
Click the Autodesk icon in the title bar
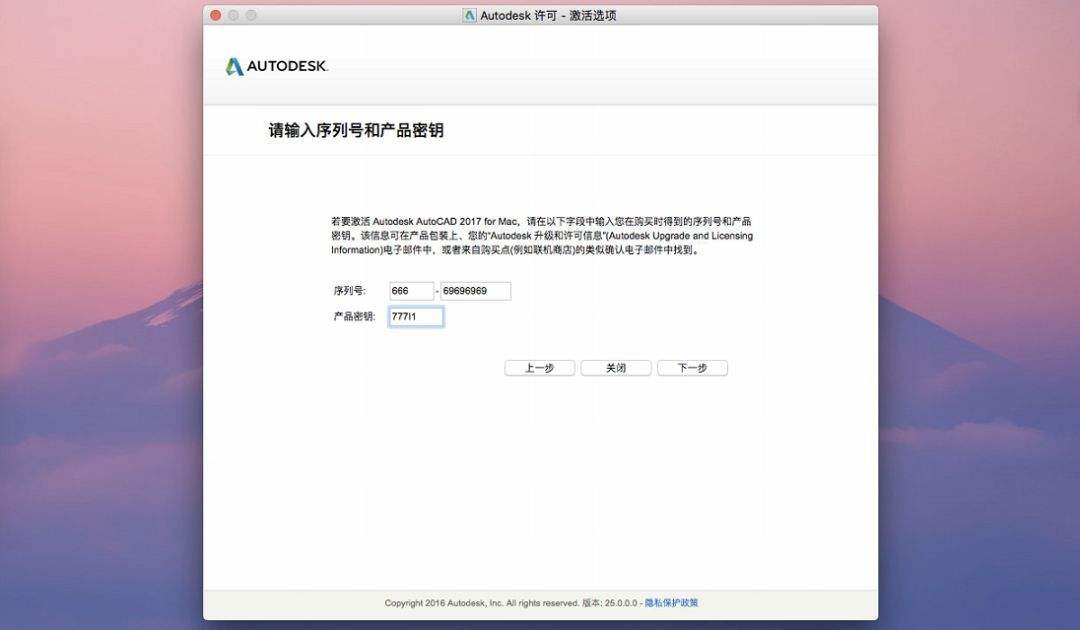pyautogui.click(x=470, y=15)
